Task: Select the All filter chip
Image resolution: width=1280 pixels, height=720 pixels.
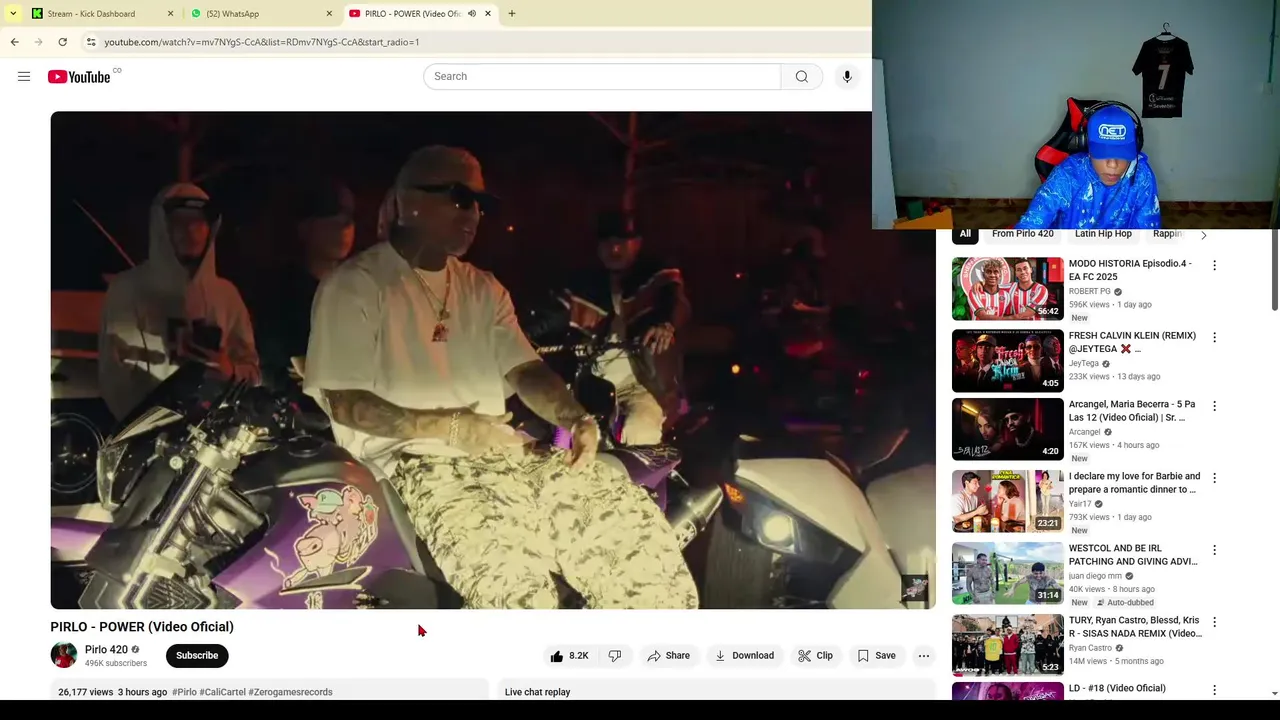Action: [x=965, y=234]
